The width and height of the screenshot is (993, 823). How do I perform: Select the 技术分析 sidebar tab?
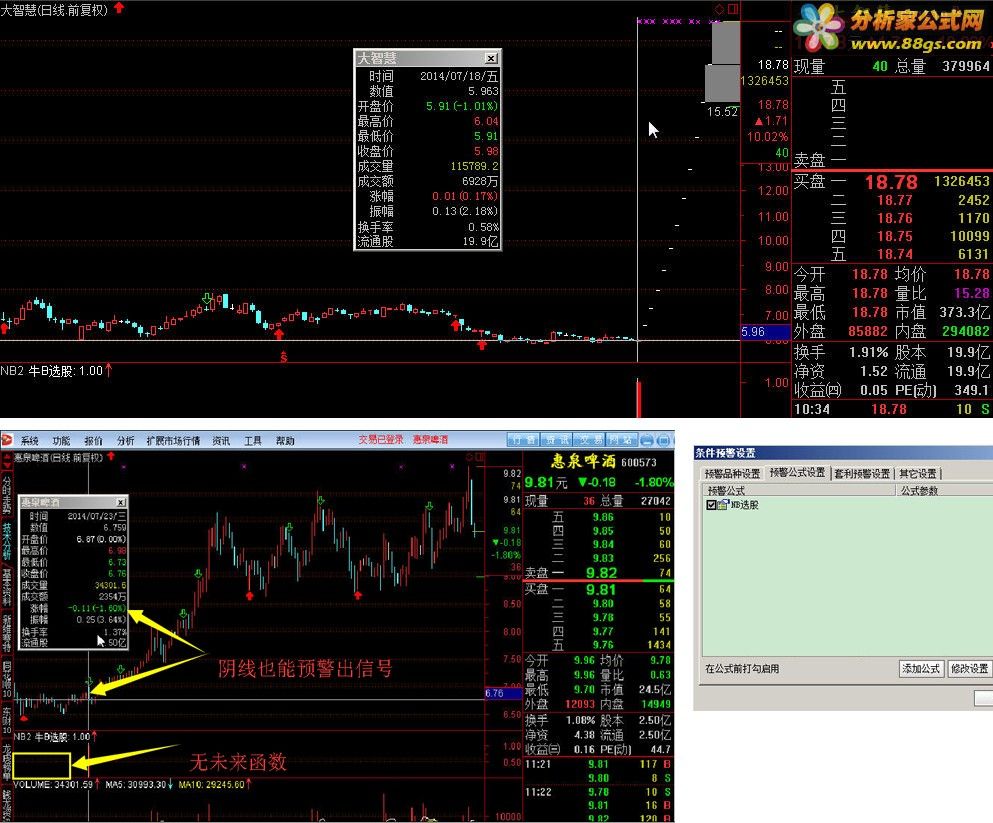[6, 541]
